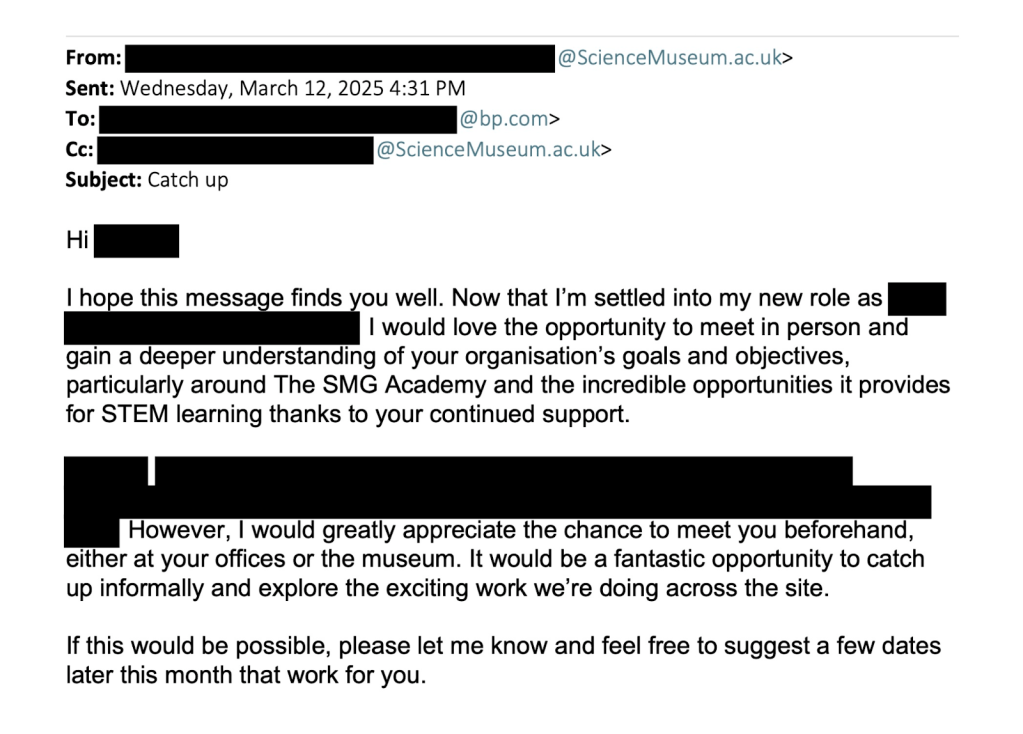Click the redacted name after "Hi"
Screen dimensions: 1023x734
coord(136,241)
